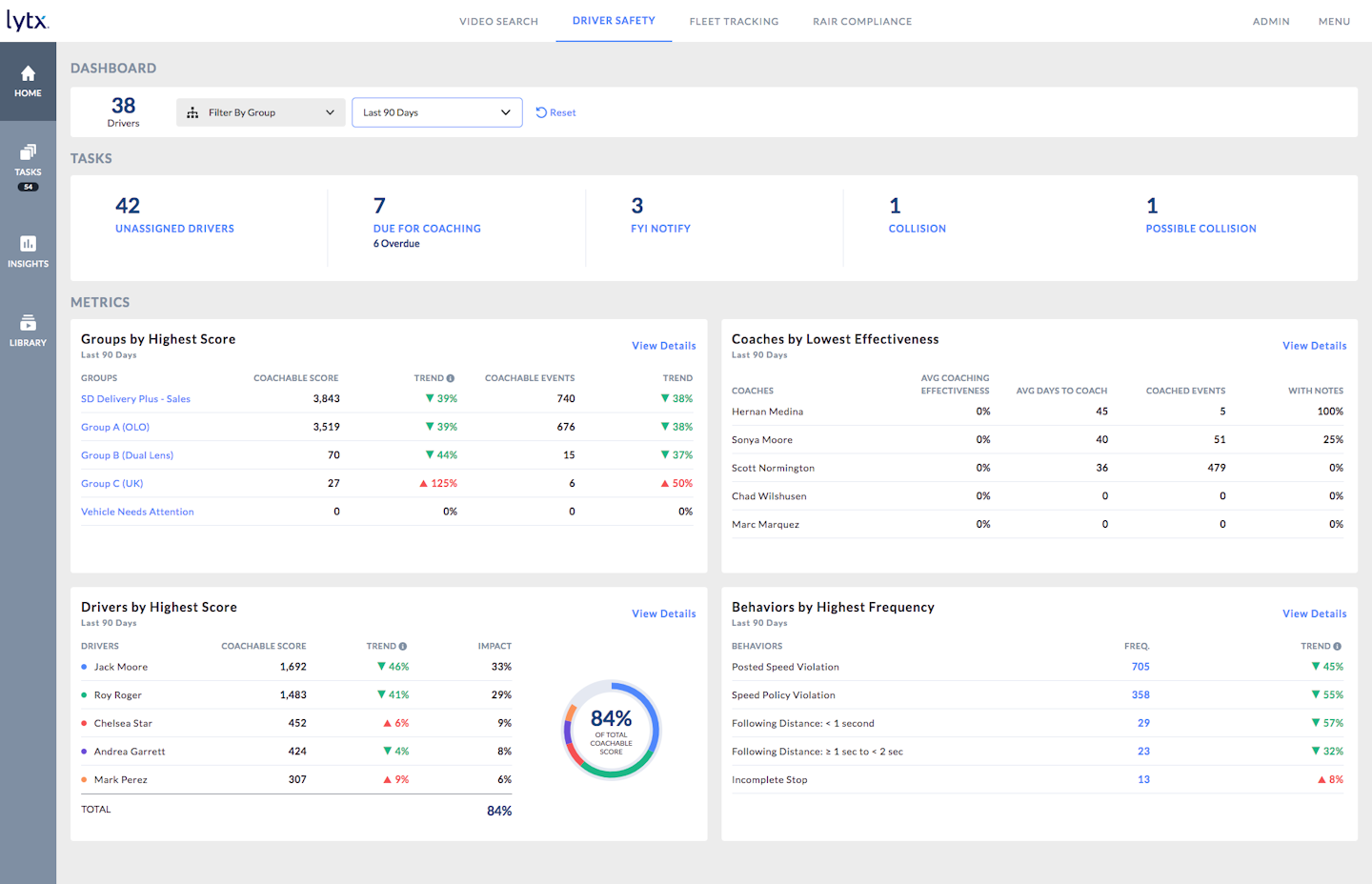Go to the Video Search tab
Screen dimensions: 1372x884
(x=498, y=21)
